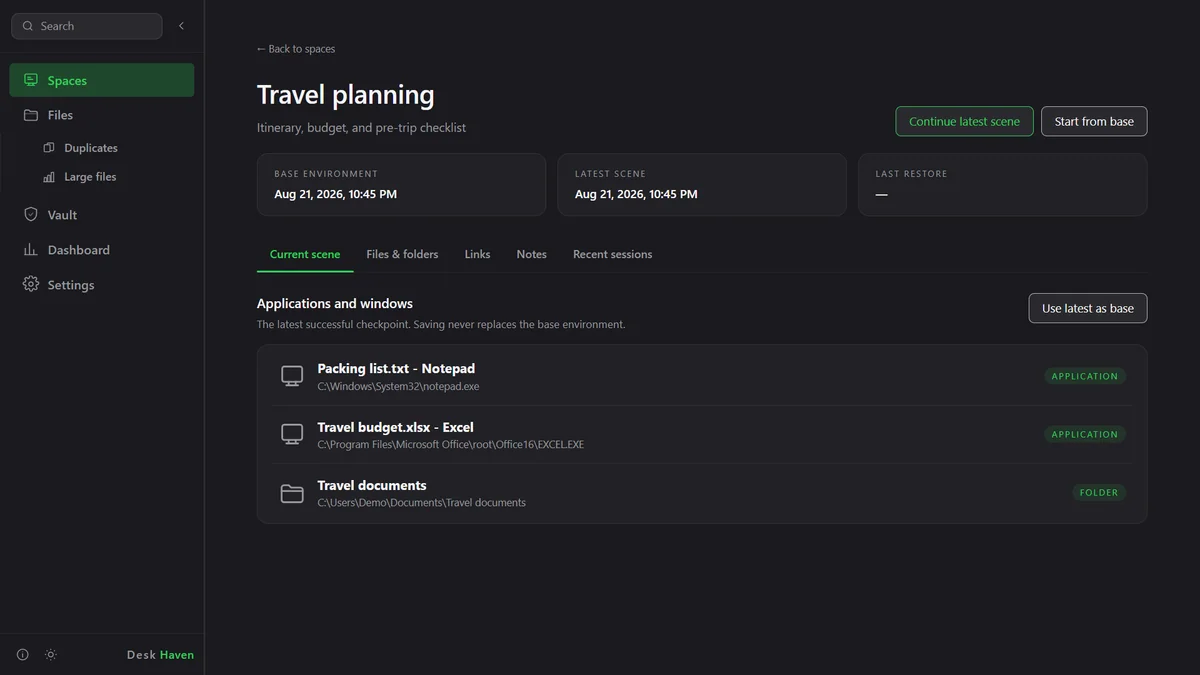Click the Files folder icon in sidebar
Viewport: 1200px width, 675px height.
31,115
